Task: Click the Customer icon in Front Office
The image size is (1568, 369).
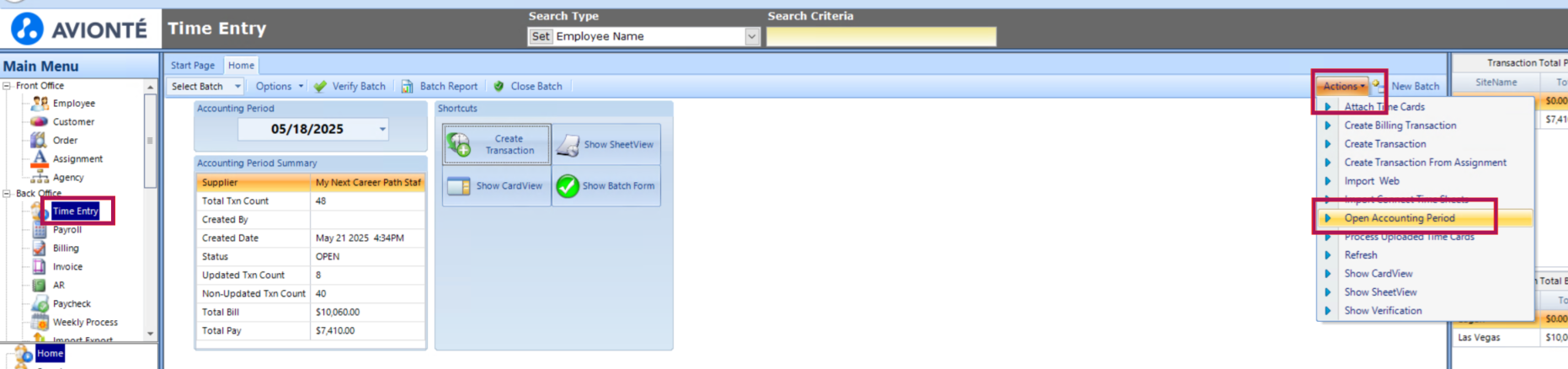Action: pyautogui.click(x=40, y=121)
